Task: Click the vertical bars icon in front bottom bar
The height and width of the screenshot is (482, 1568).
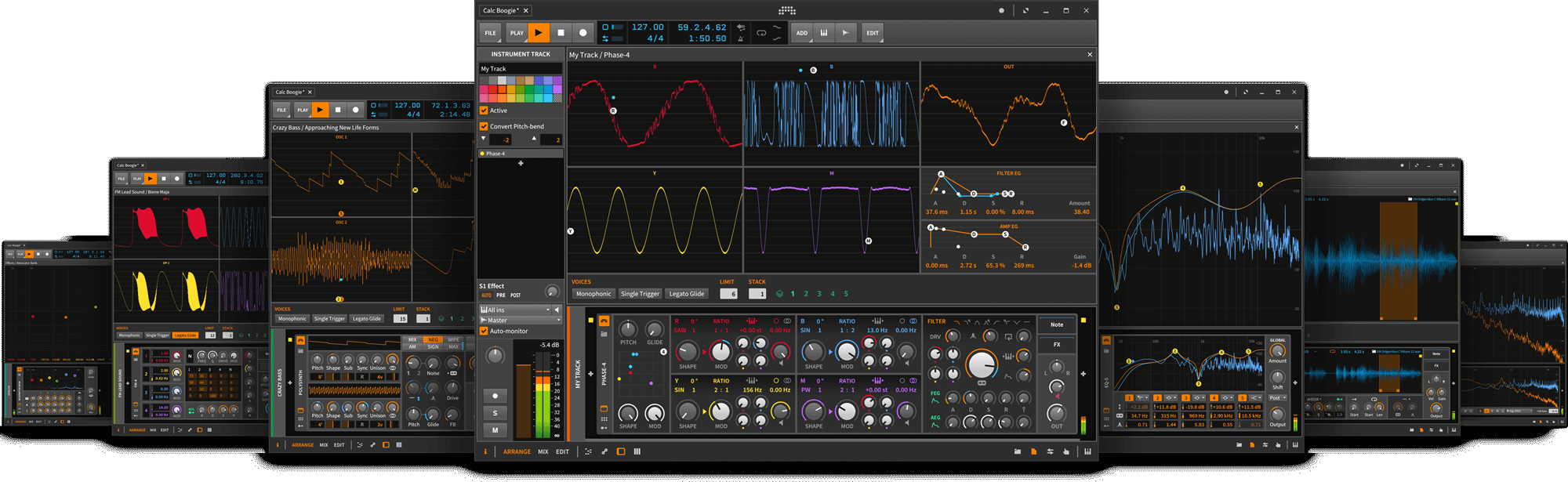Action: click(637, 451)
